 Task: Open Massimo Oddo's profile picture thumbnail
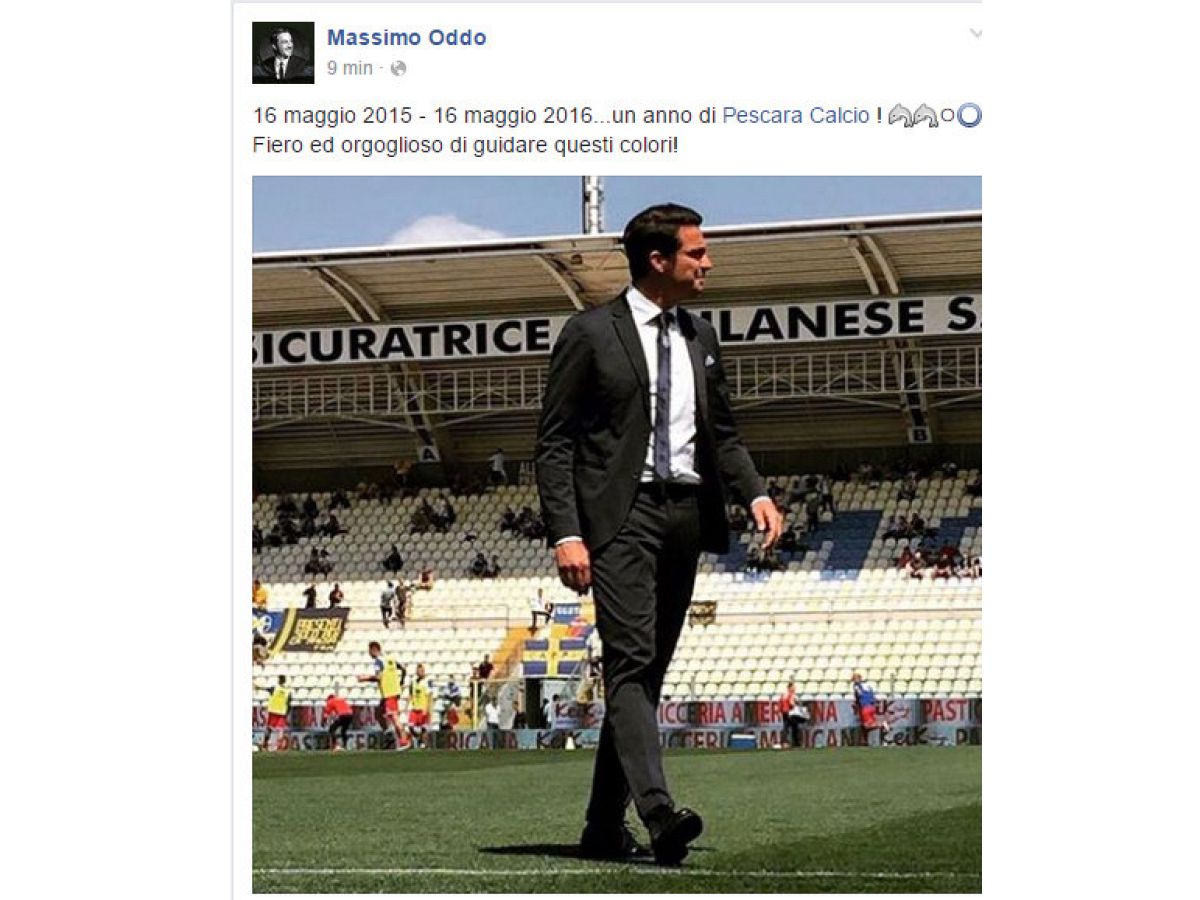tap(283, 53)
